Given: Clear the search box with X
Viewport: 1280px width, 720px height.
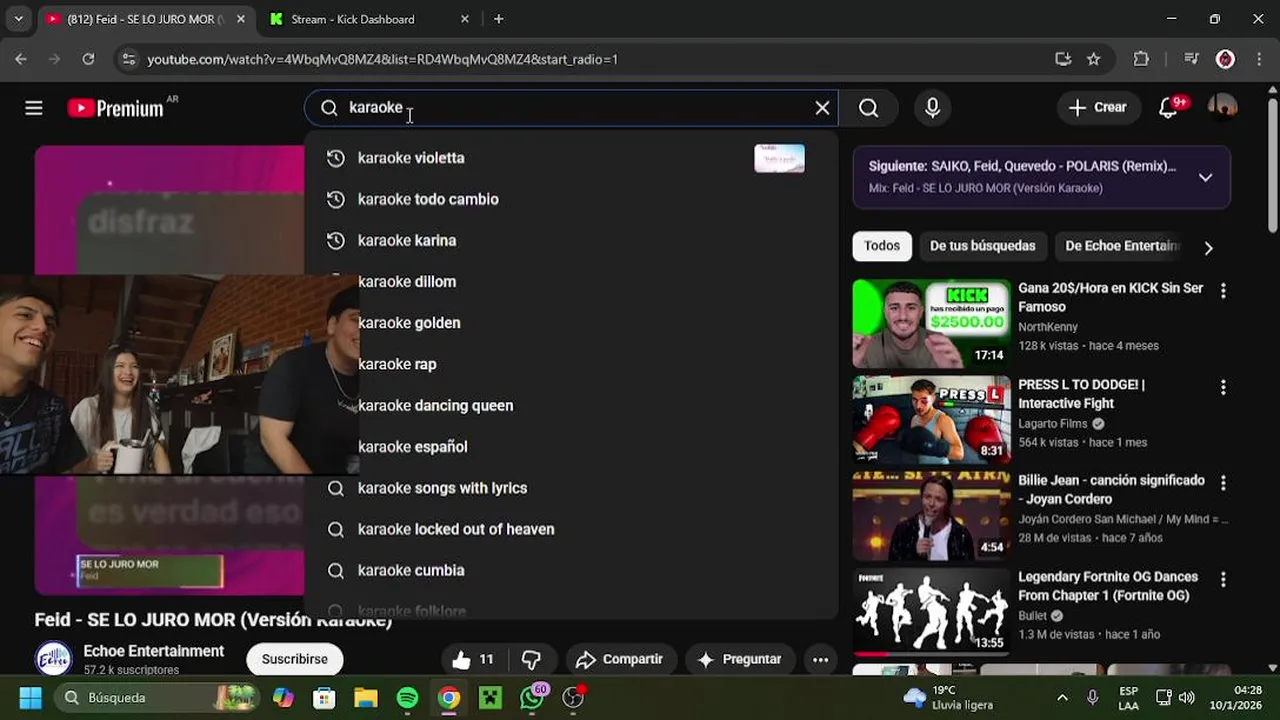Looking at the screenshot, I should coord(822,108).
